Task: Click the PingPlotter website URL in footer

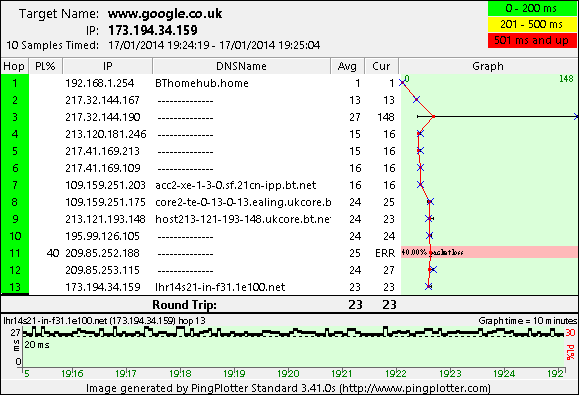Action: point(415,388)
